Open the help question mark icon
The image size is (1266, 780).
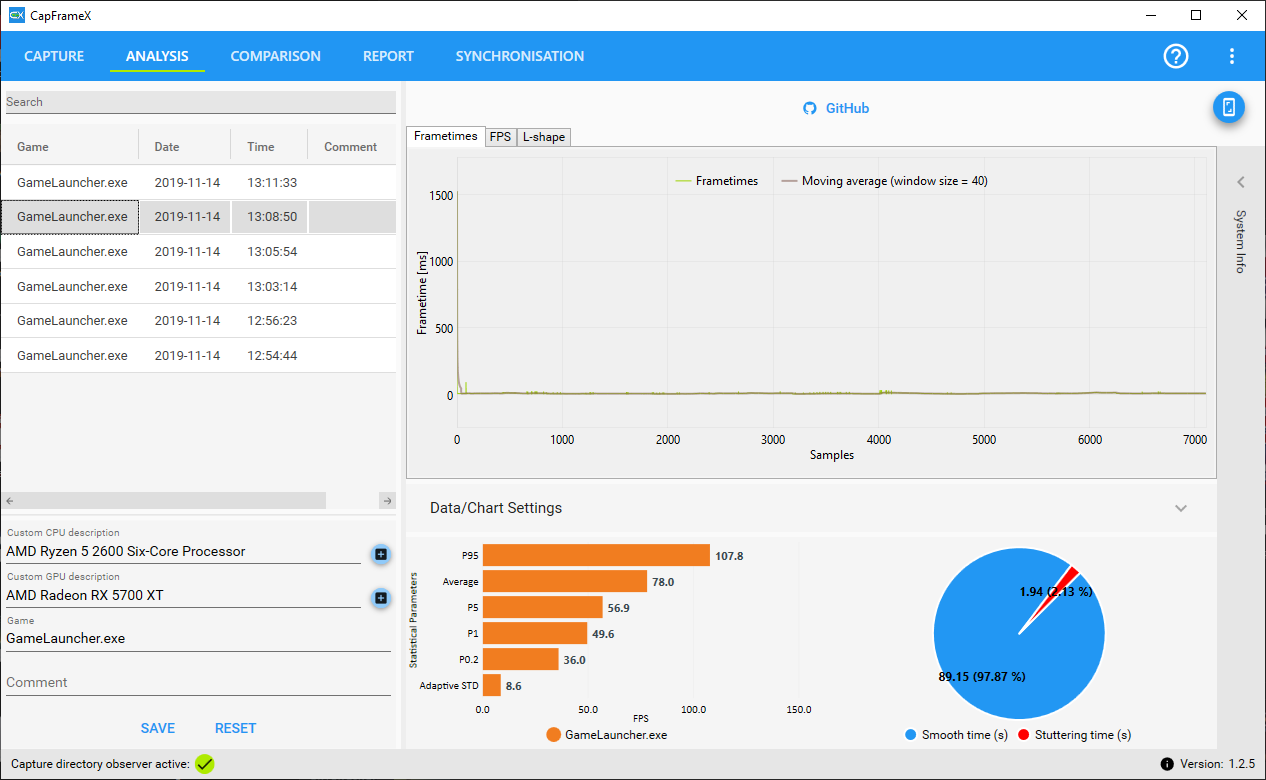coord(1176,56)
